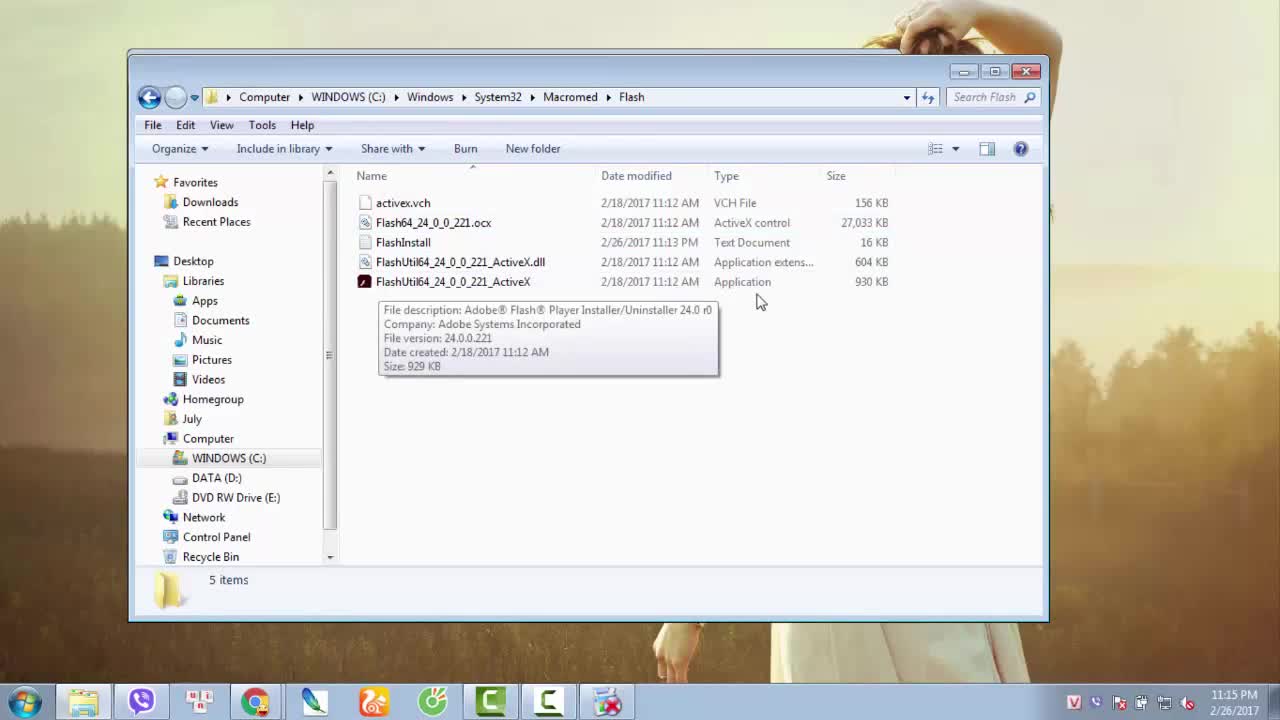This screenshot has width=1280, height=720.
Task: Click Macromed in the address breadcrumb
Action: (x=570, y=97)
